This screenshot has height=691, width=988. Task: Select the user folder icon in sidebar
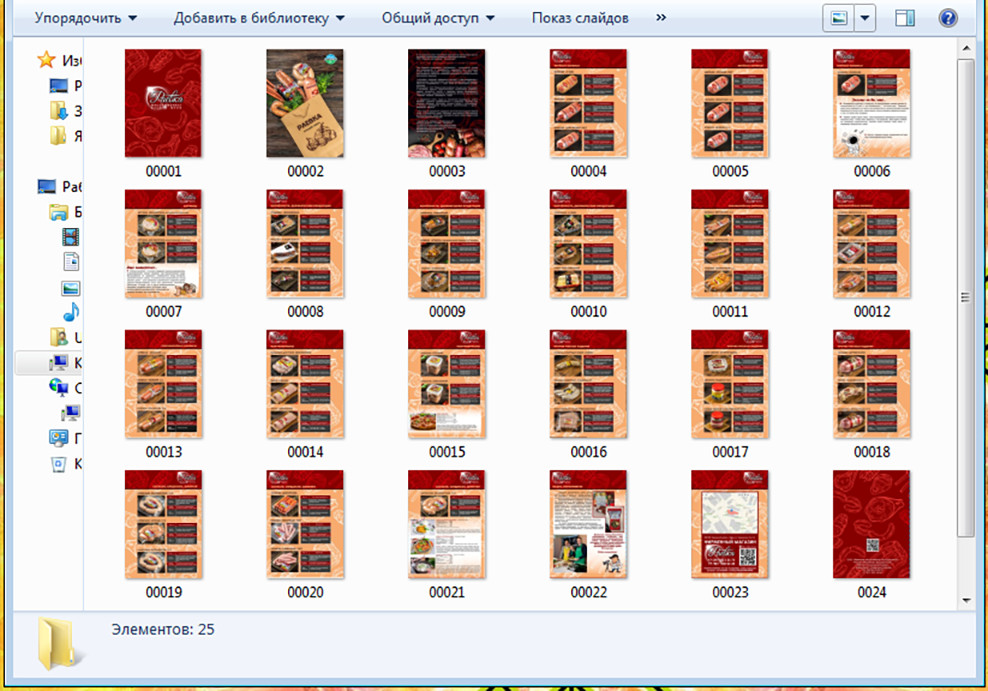[59, 337]
